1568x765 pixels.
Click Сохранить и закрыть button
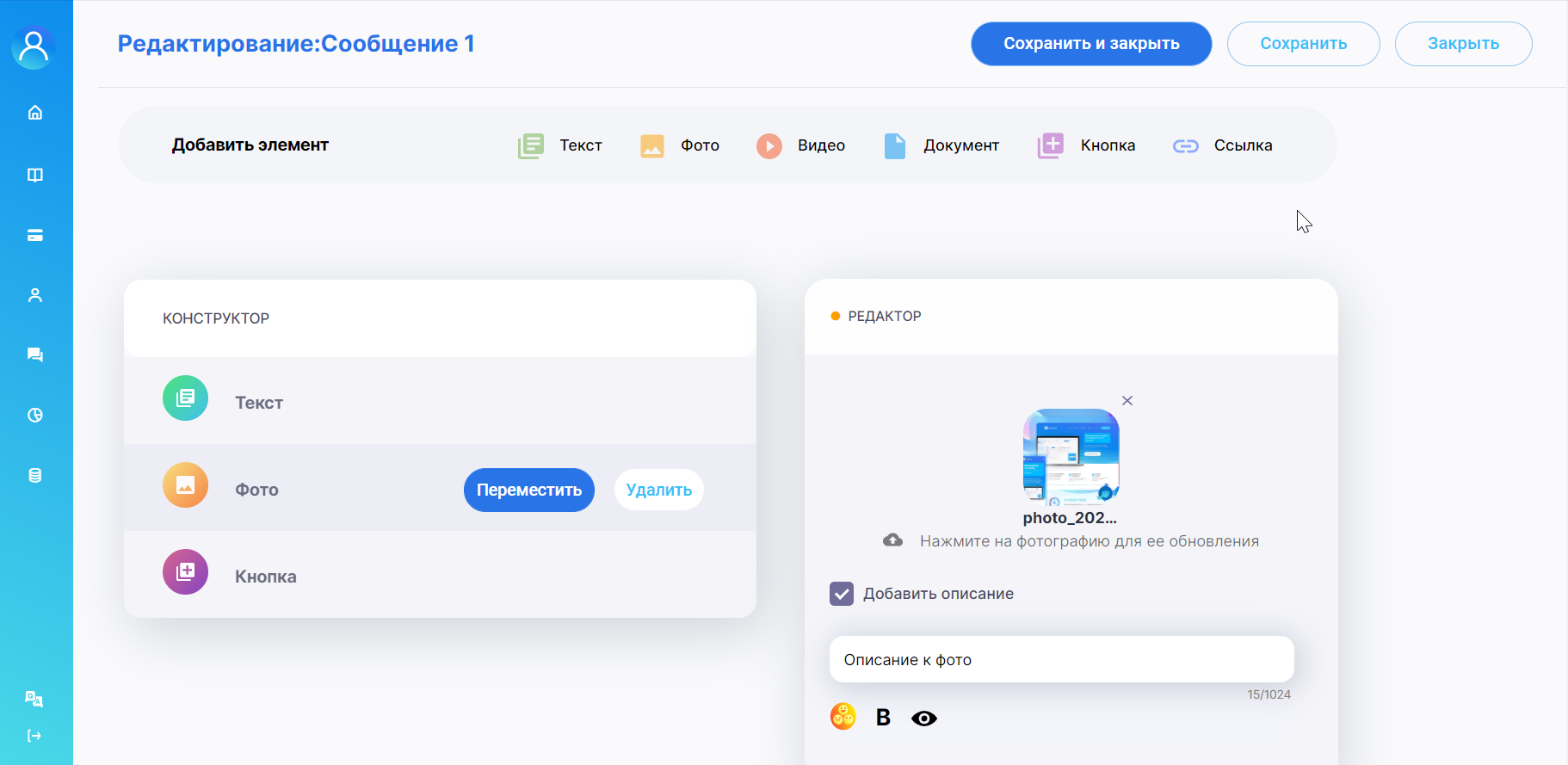pos(1091,44)
